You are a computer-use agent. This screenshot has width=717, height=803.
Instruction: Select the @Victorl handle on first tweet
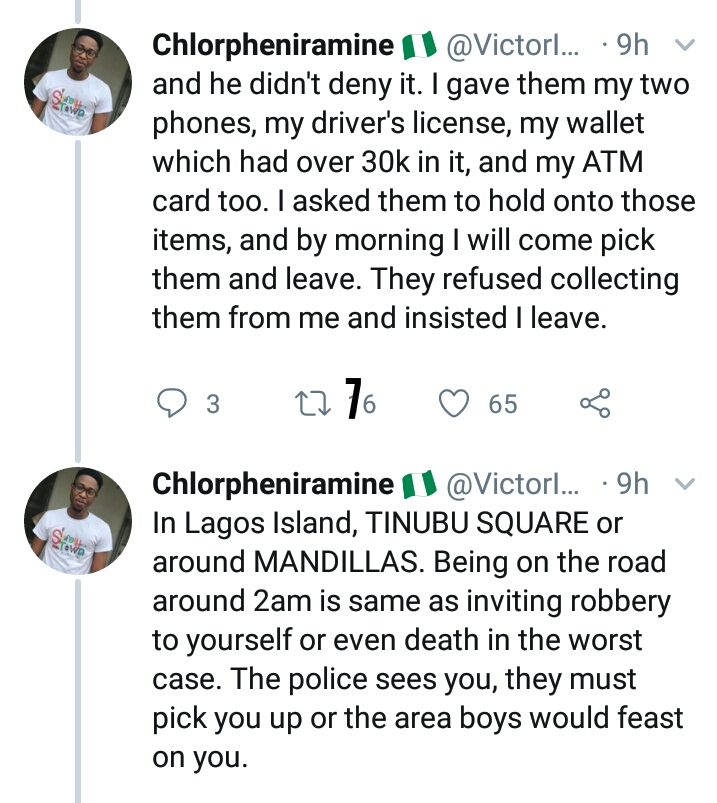point(511,46)
